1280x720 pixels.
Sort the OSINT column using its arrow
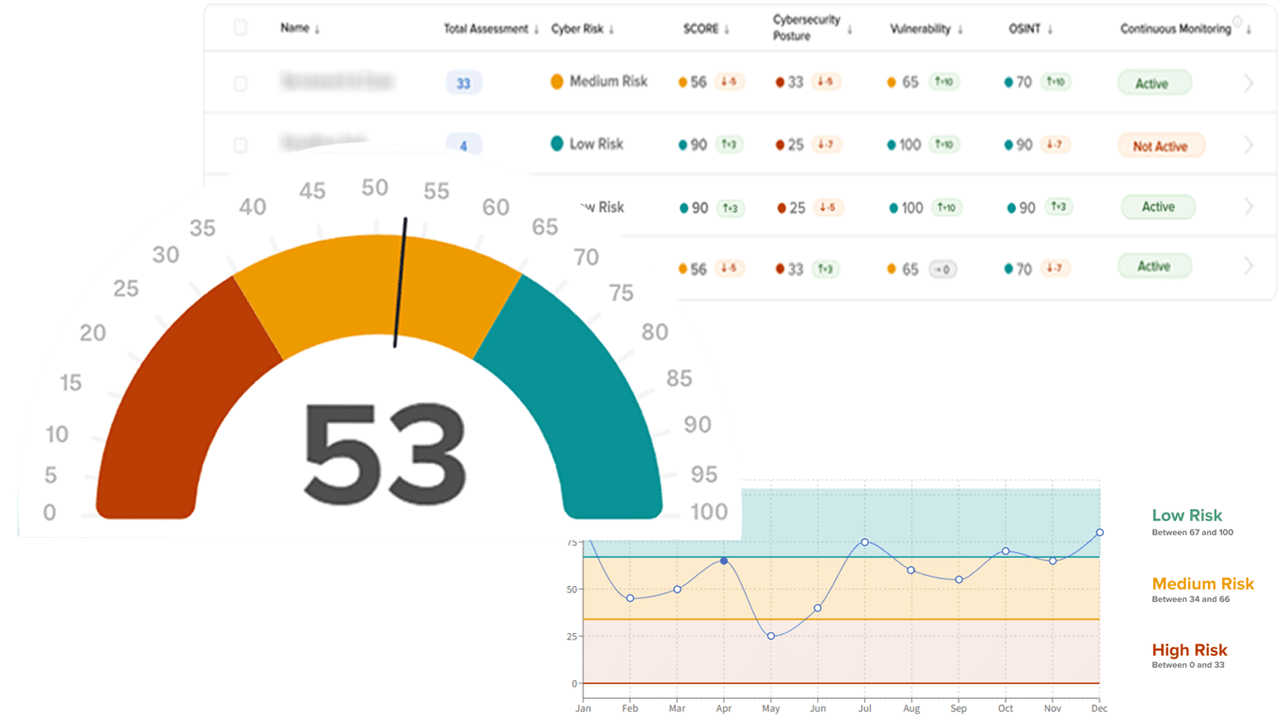coord(1050,30)
